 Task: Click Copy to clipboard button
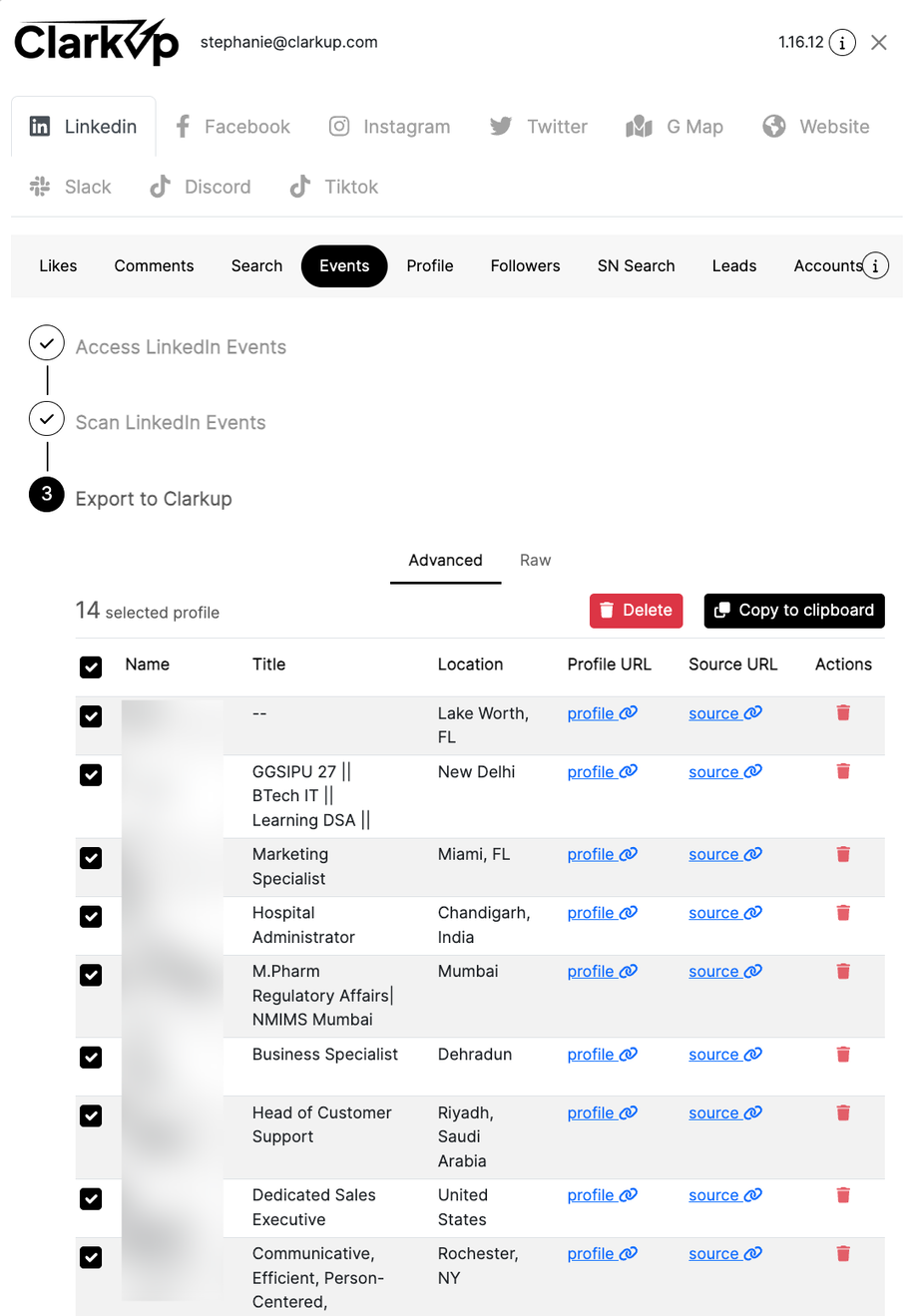point(794,611)
